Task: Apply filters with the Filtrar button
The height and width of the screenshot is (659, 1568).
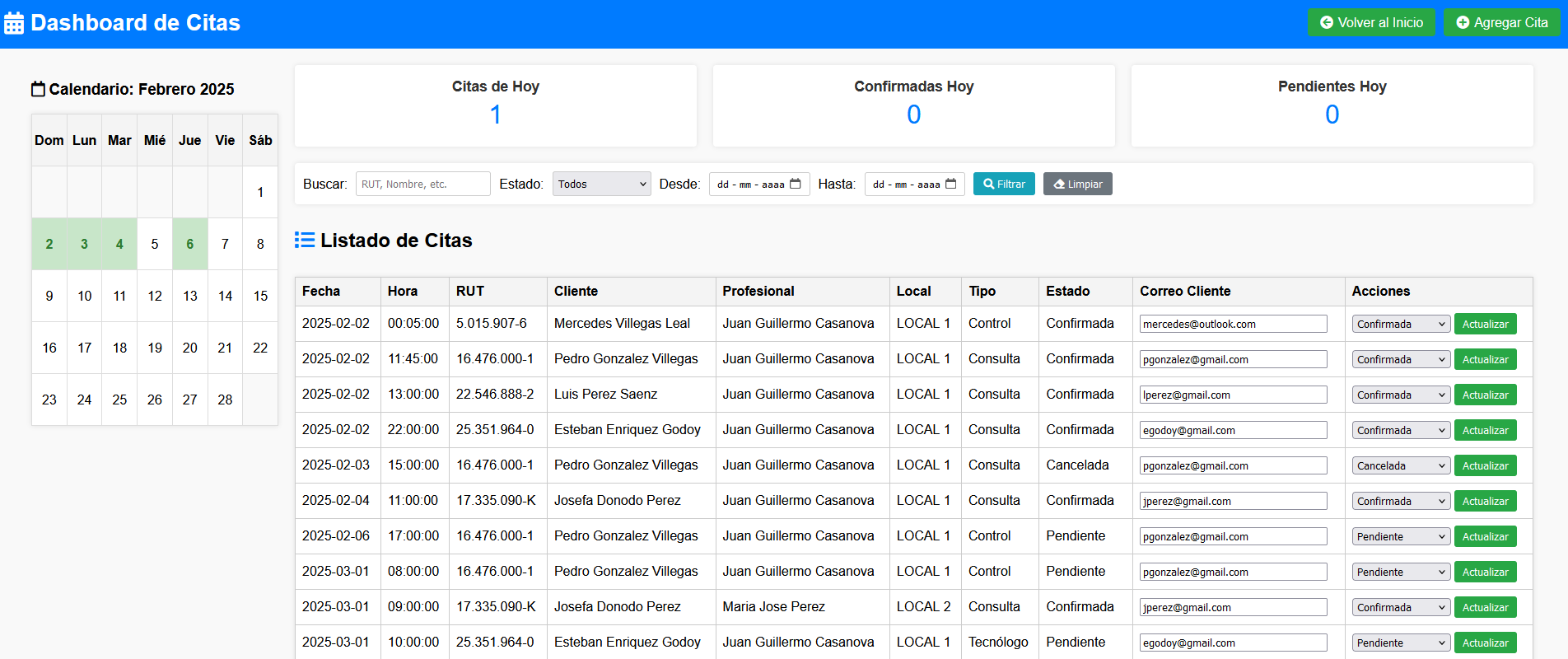Action: pos(1004,184)
